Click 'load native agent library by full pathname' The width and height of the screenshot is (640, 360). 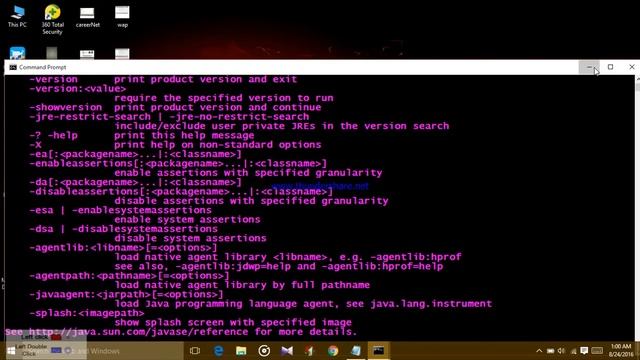click(242, 285)
